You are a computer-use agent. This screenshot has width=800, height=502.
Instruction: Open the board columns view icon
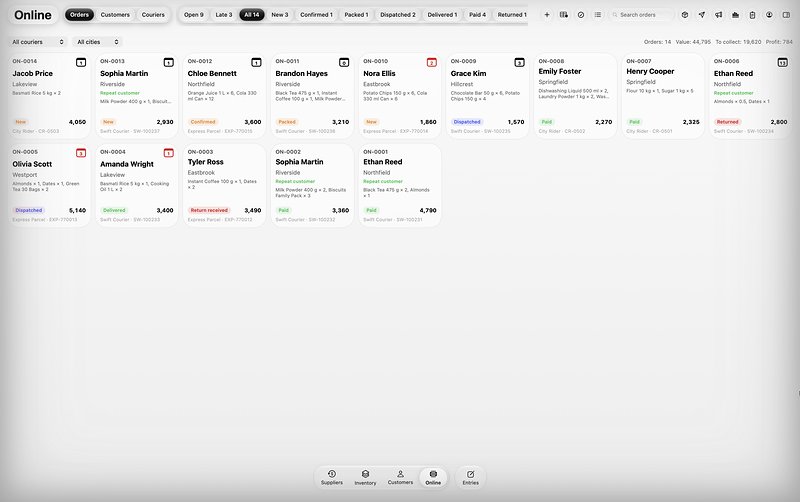pyautogui.click(x=563, y=15)
